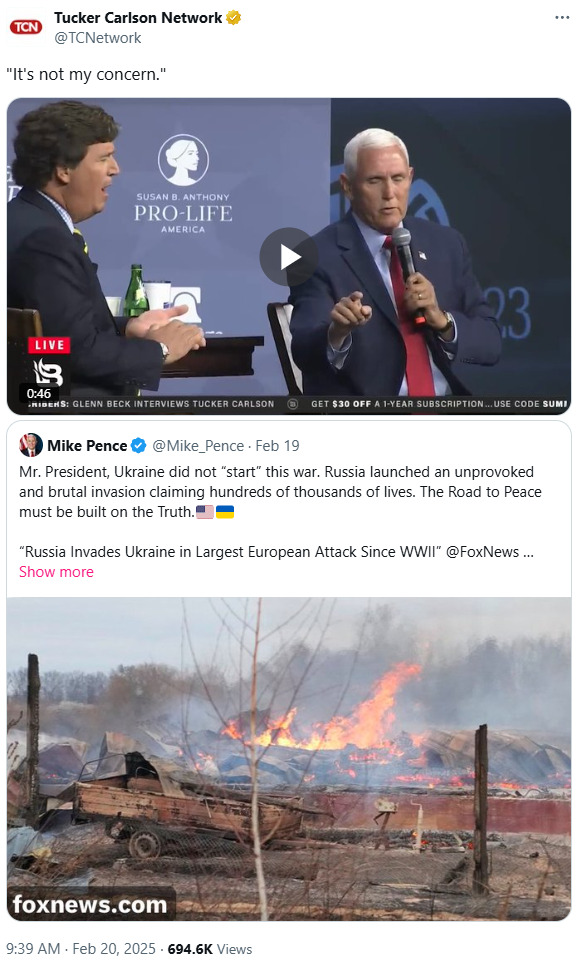Click the LIVE badge on the video
576x966 pixels.
pos(49,345)
